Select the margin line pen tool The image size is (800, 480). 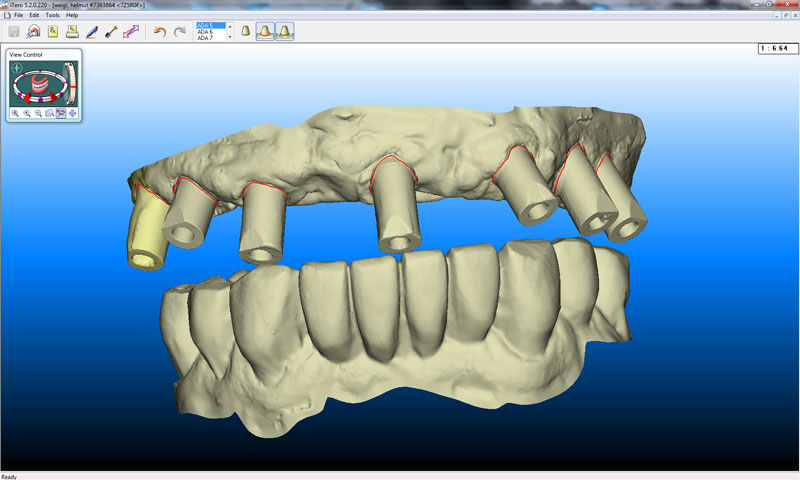coord(92,32)
